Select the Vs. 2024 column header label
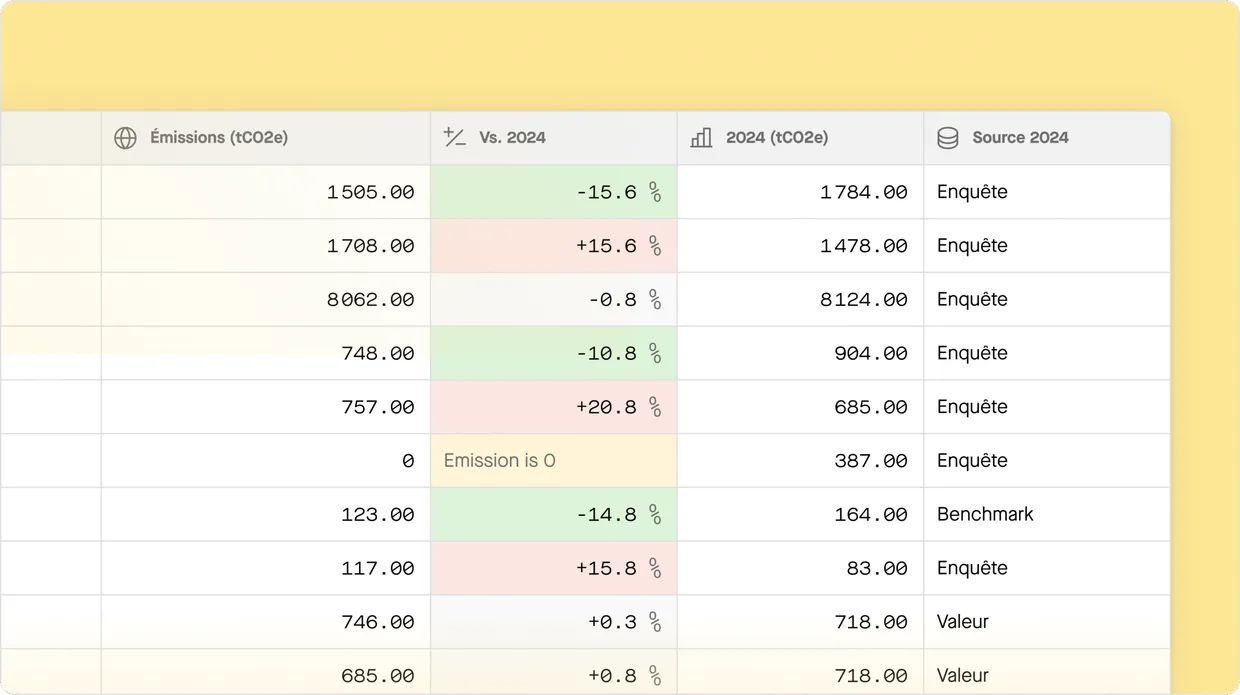Viewport: 1240px width, 695px height. click(512, 138)
